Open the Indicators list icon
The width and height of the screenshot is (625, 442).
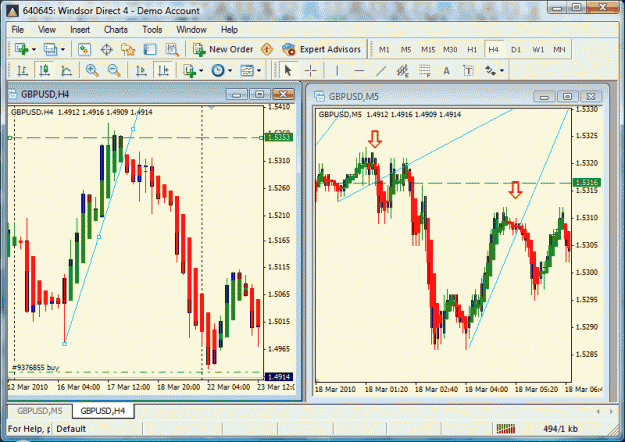(x=190, y=71)
